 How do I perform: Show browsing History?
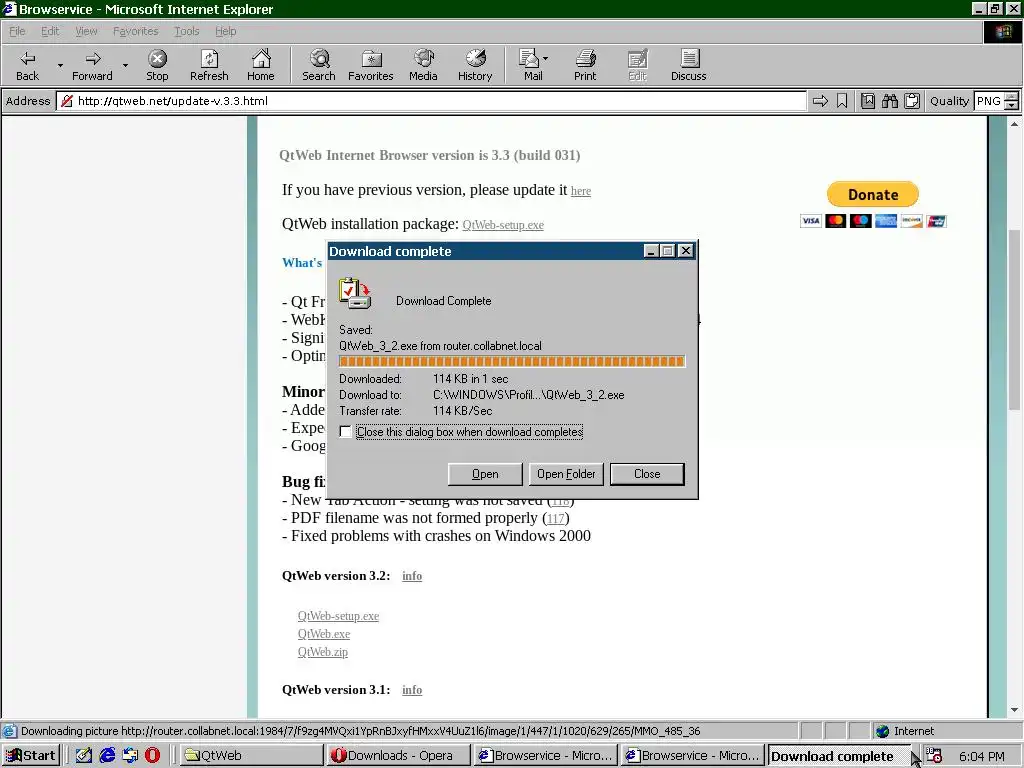(475, 65)
